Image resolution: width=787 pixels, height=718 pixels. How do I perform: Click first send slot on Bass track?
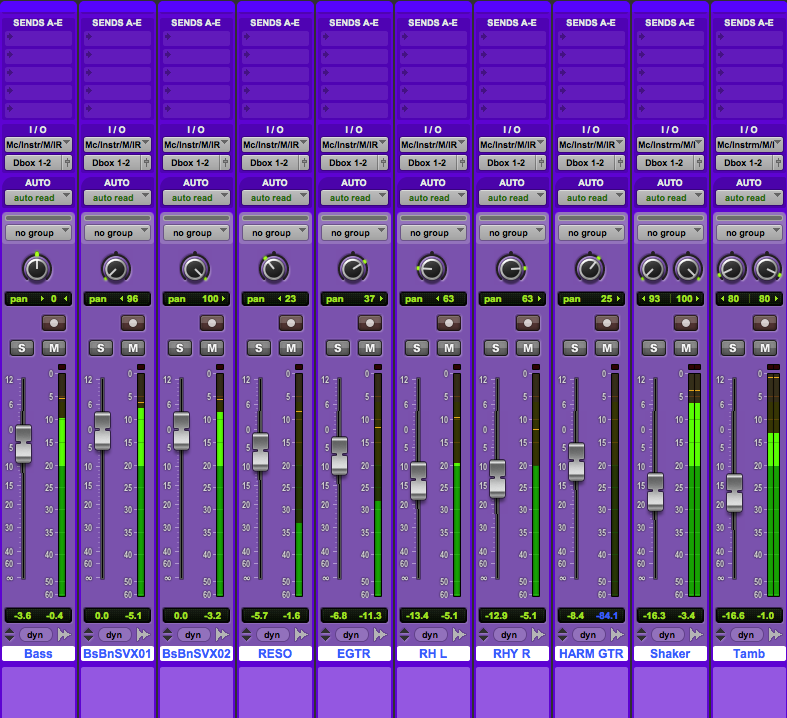tap(38, 39)
